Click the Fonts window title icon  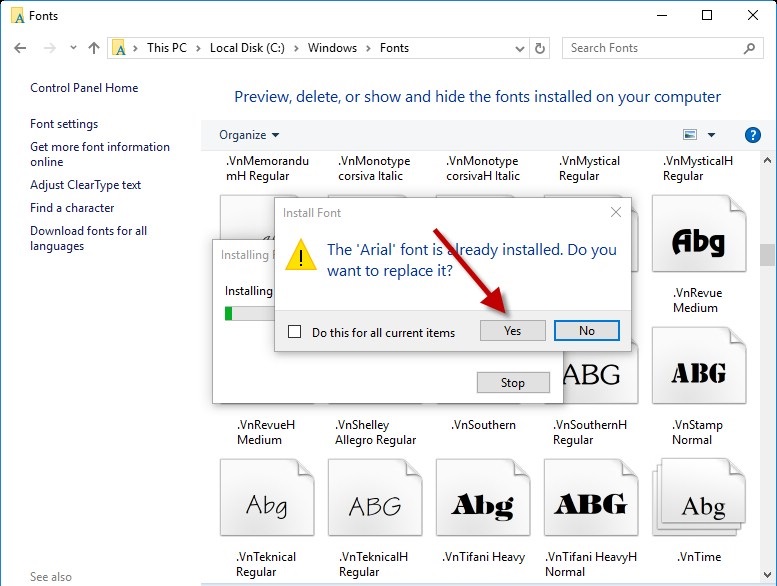click(18, 16)
